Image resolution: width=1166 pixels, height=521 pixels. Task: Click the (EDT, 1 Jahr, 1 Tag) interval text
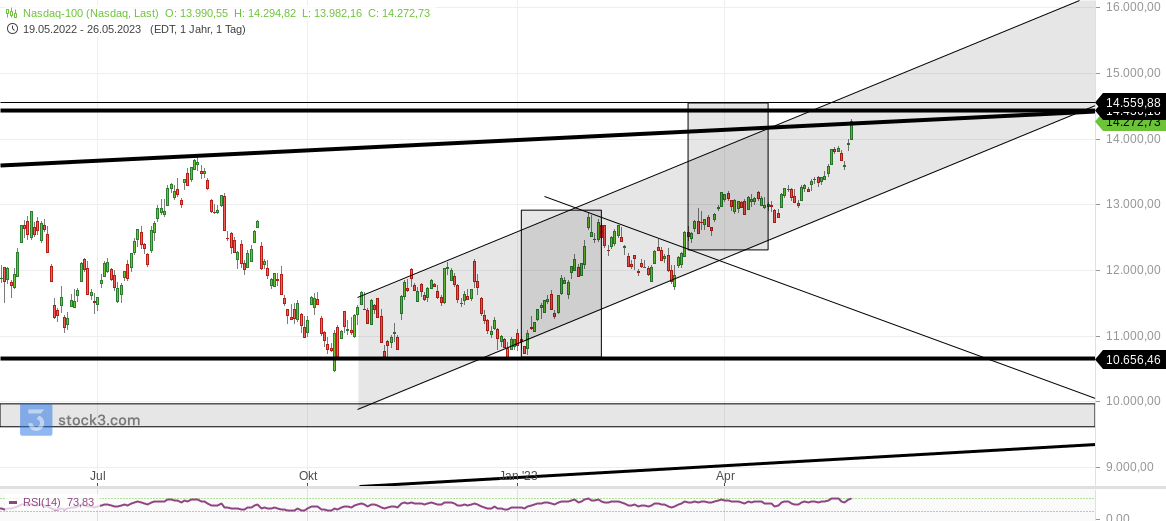point(198,30)
